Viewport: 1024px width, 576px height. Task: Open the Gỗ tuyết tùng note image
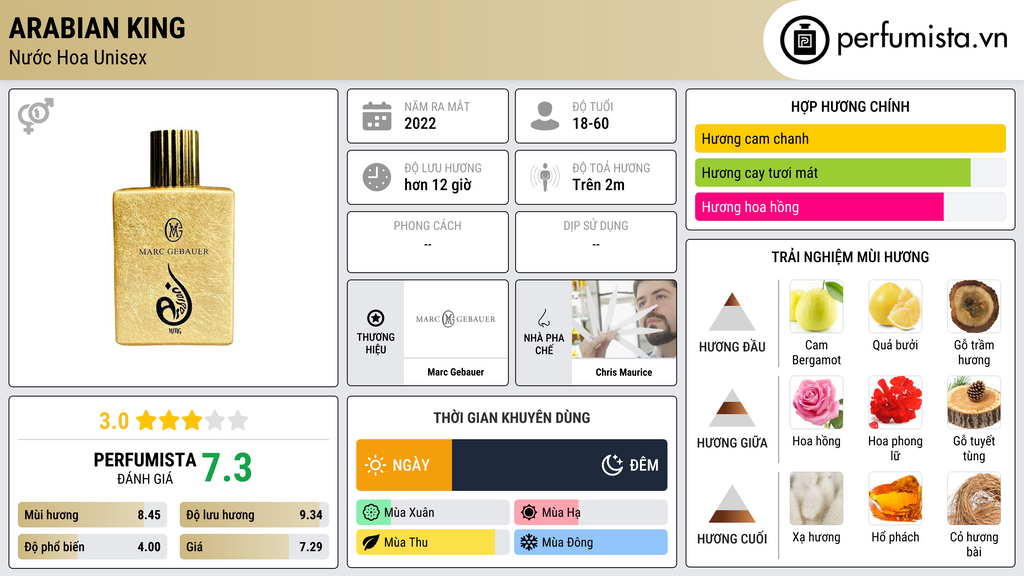pos(974,402)
